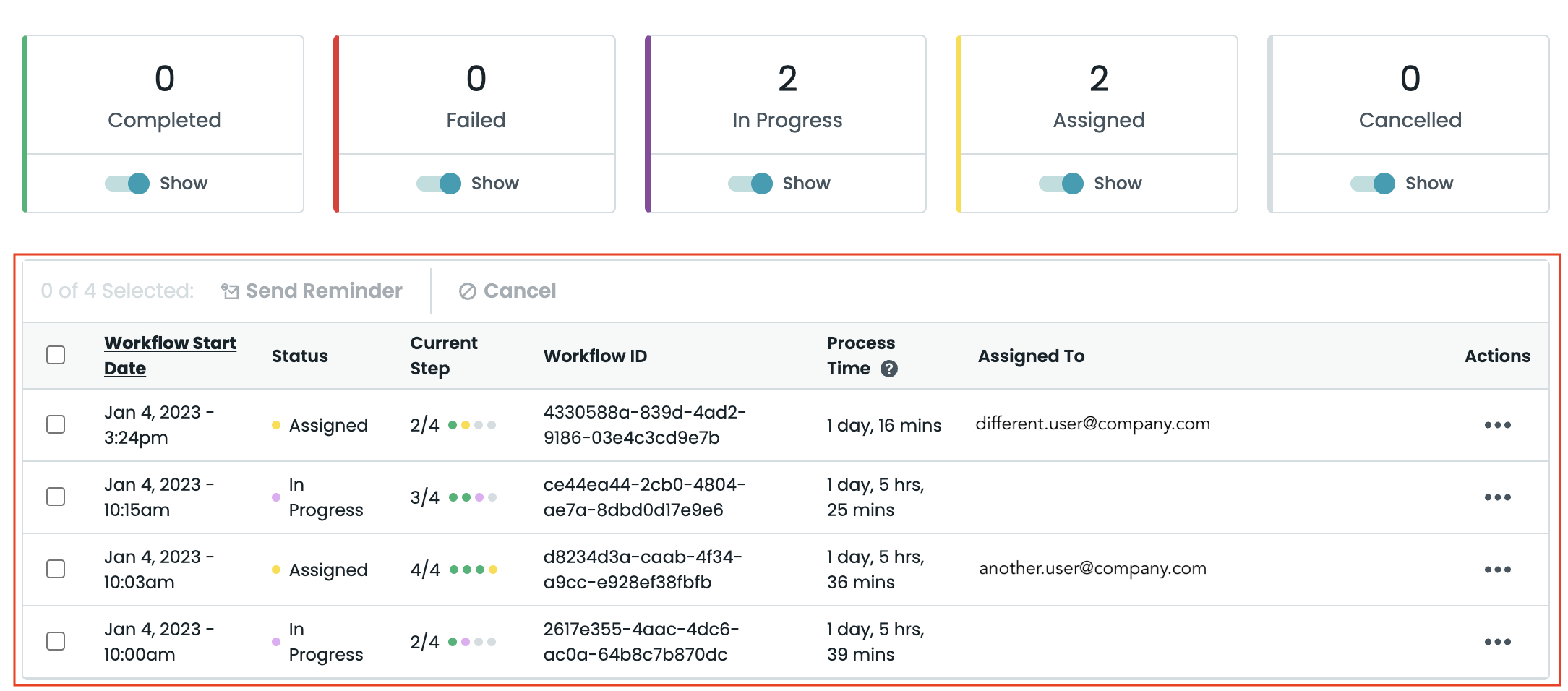Click the step dots on the 2617e355 row
Viewport: 1568px width, 691px height.
(471, 641)
